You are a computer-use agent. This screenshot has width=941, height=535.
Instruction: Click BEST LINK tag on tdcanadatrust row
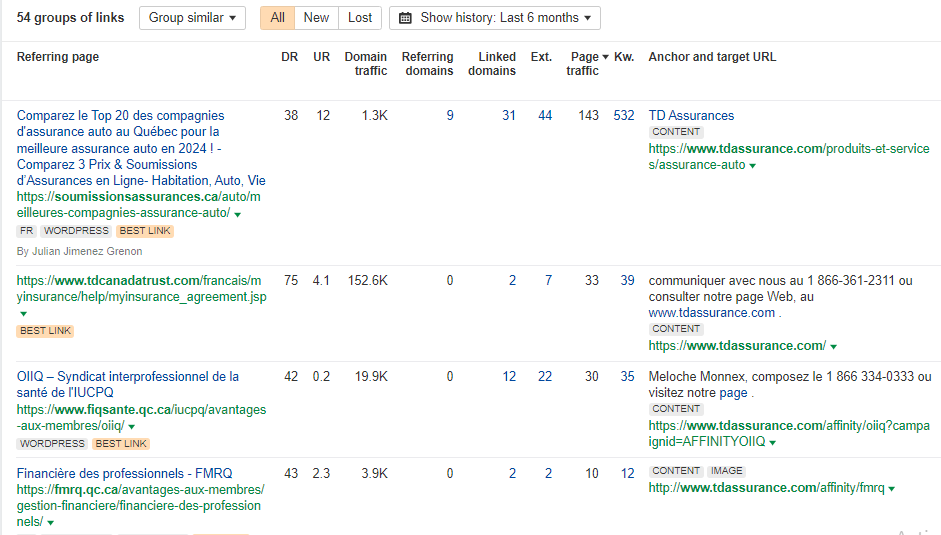point(45,331)
